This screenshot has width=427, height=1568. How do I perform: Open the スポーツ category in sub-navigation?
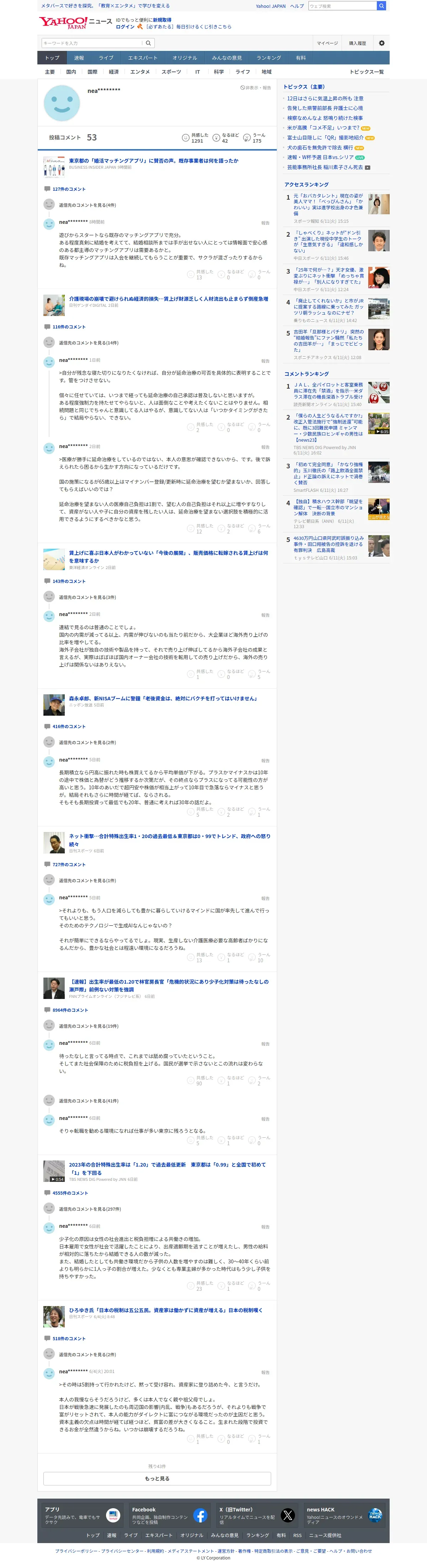click(x=172, y=72)
